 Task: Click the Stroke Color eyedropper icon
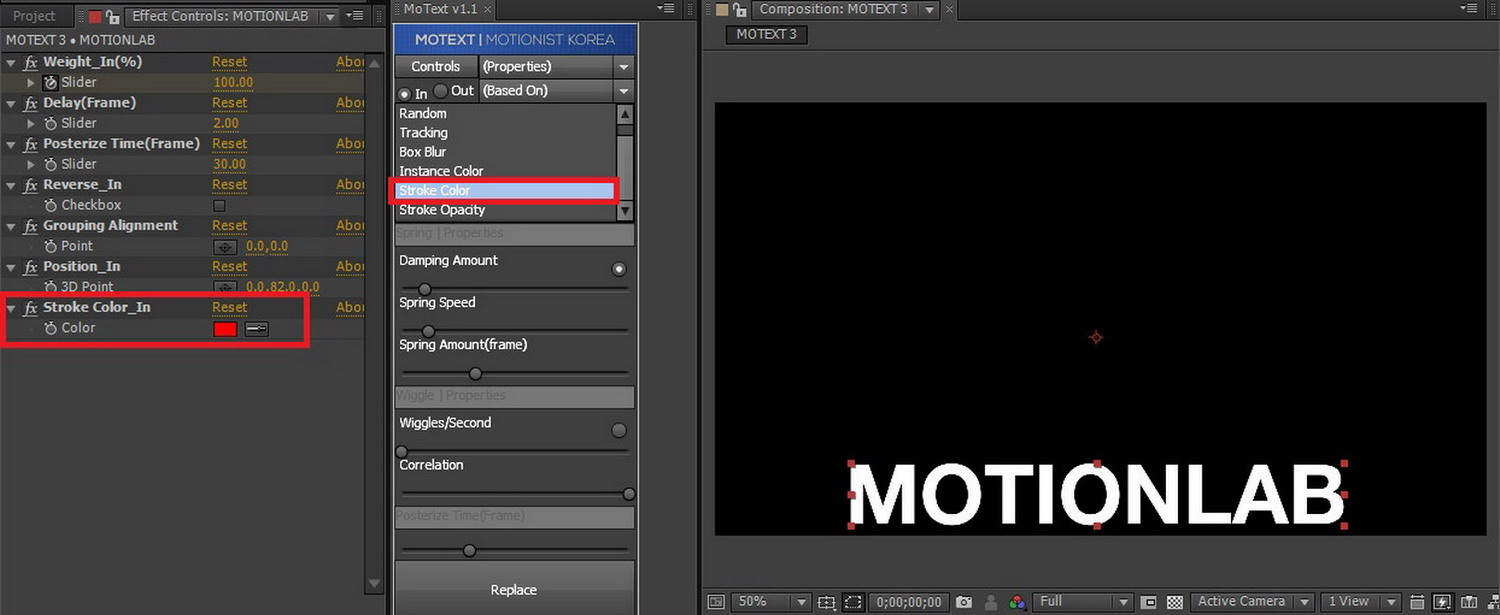(257, 329)
